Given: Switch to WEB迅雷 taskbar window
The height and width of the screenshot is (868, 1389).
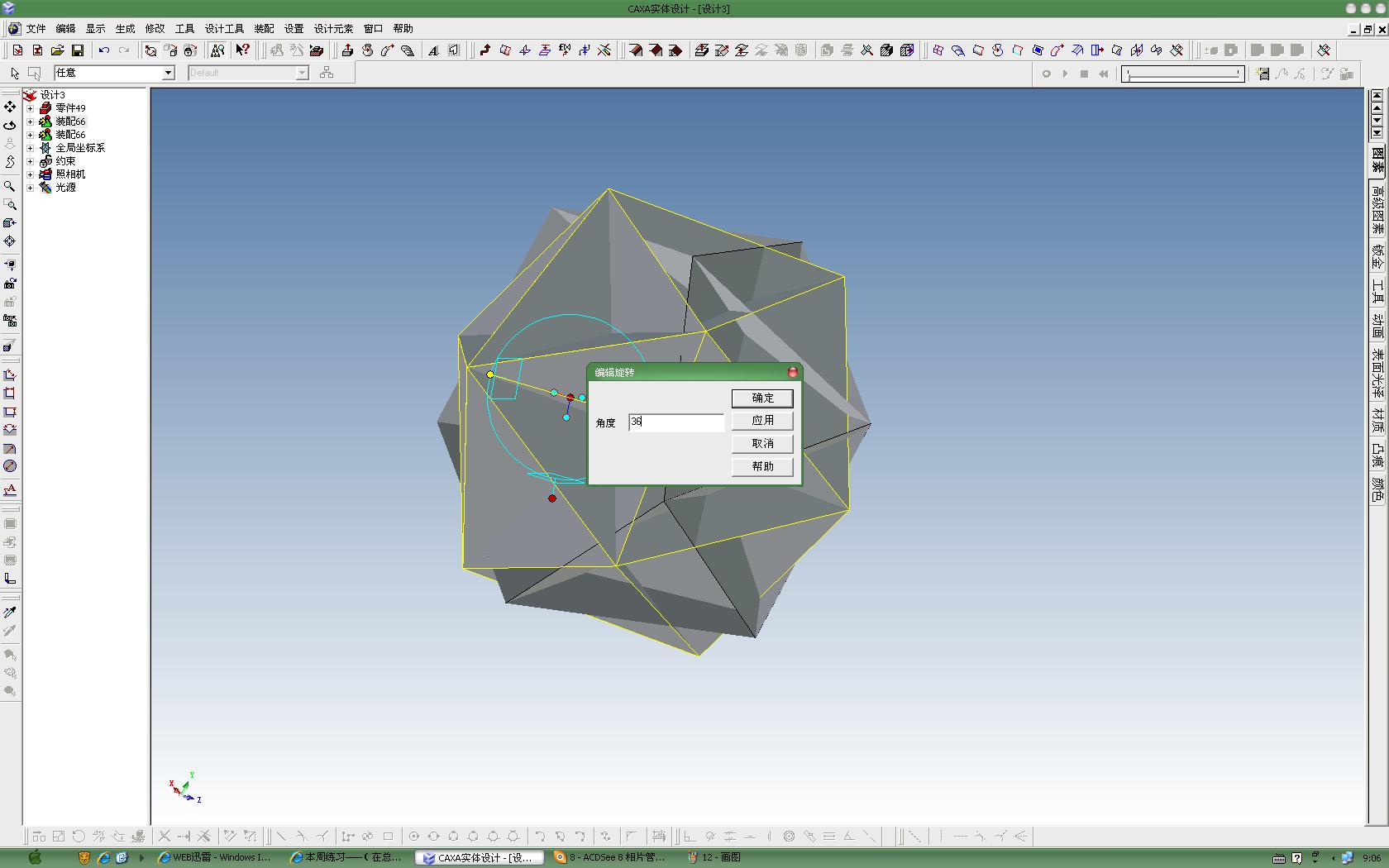Looking at the screenshot, I should pyautogui.click(x=214, y=858).
